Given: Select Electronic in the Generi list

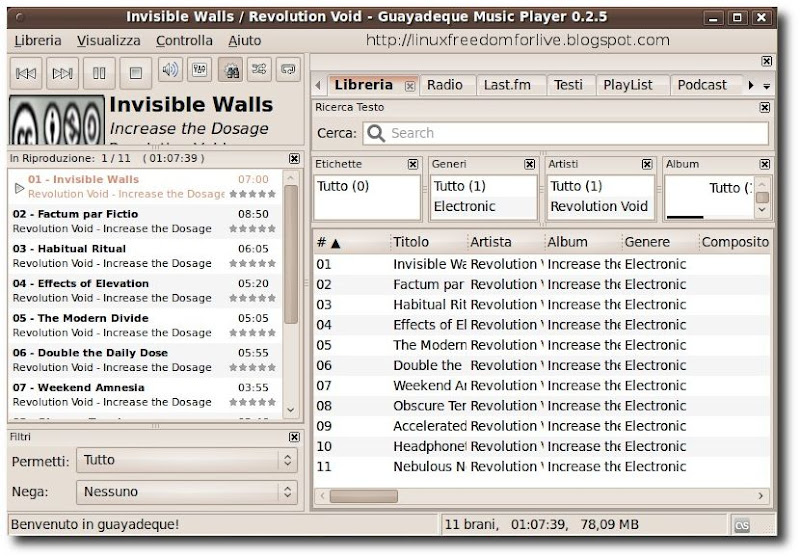Looking at the screenshot, I should click(464, 207).
